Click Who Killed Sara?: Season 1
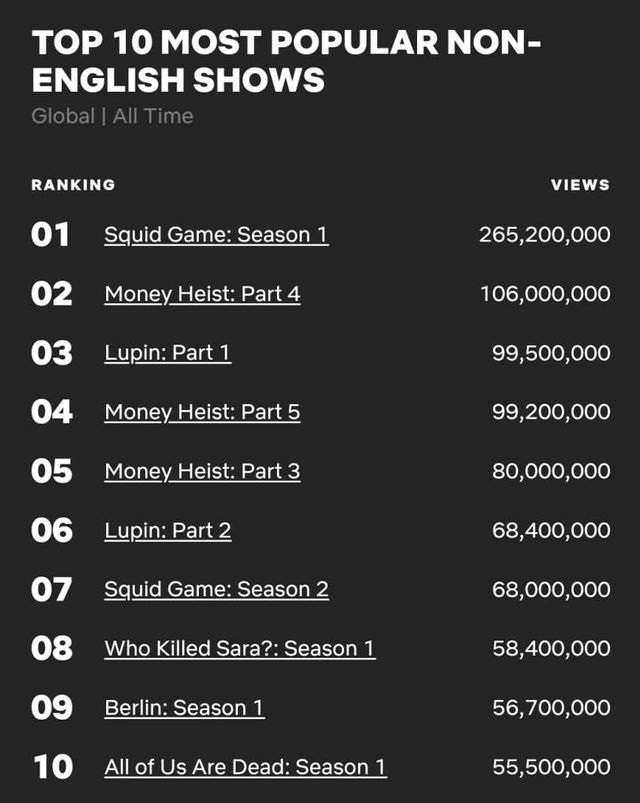This screenshot has width=640, height=803. coord(240,648)
